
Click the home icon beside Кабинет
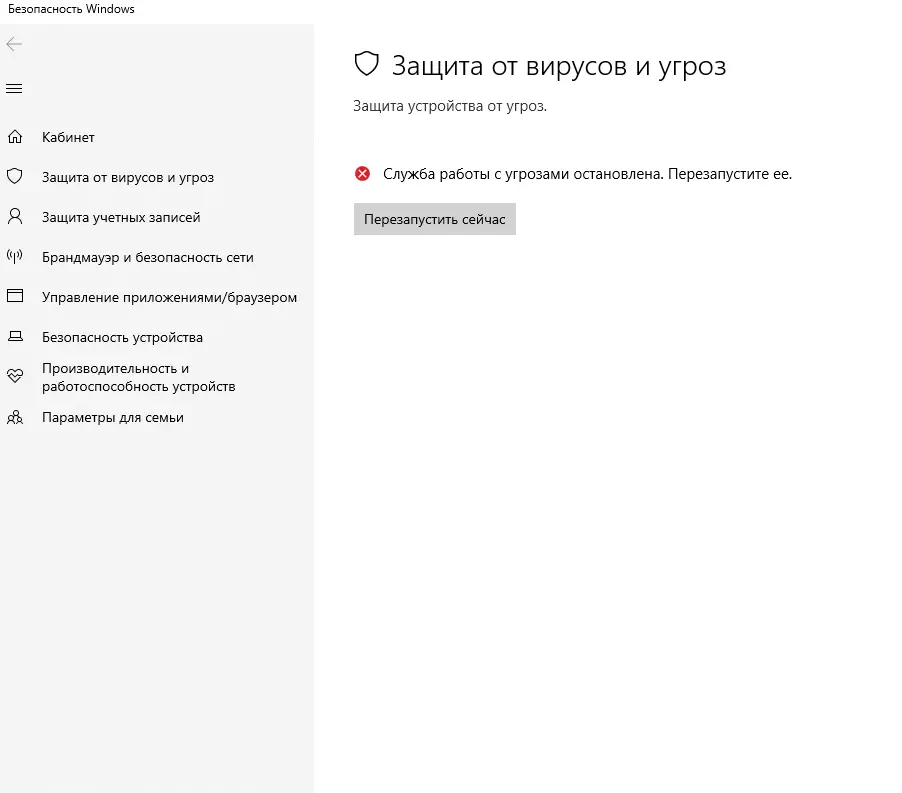[15, 137]
